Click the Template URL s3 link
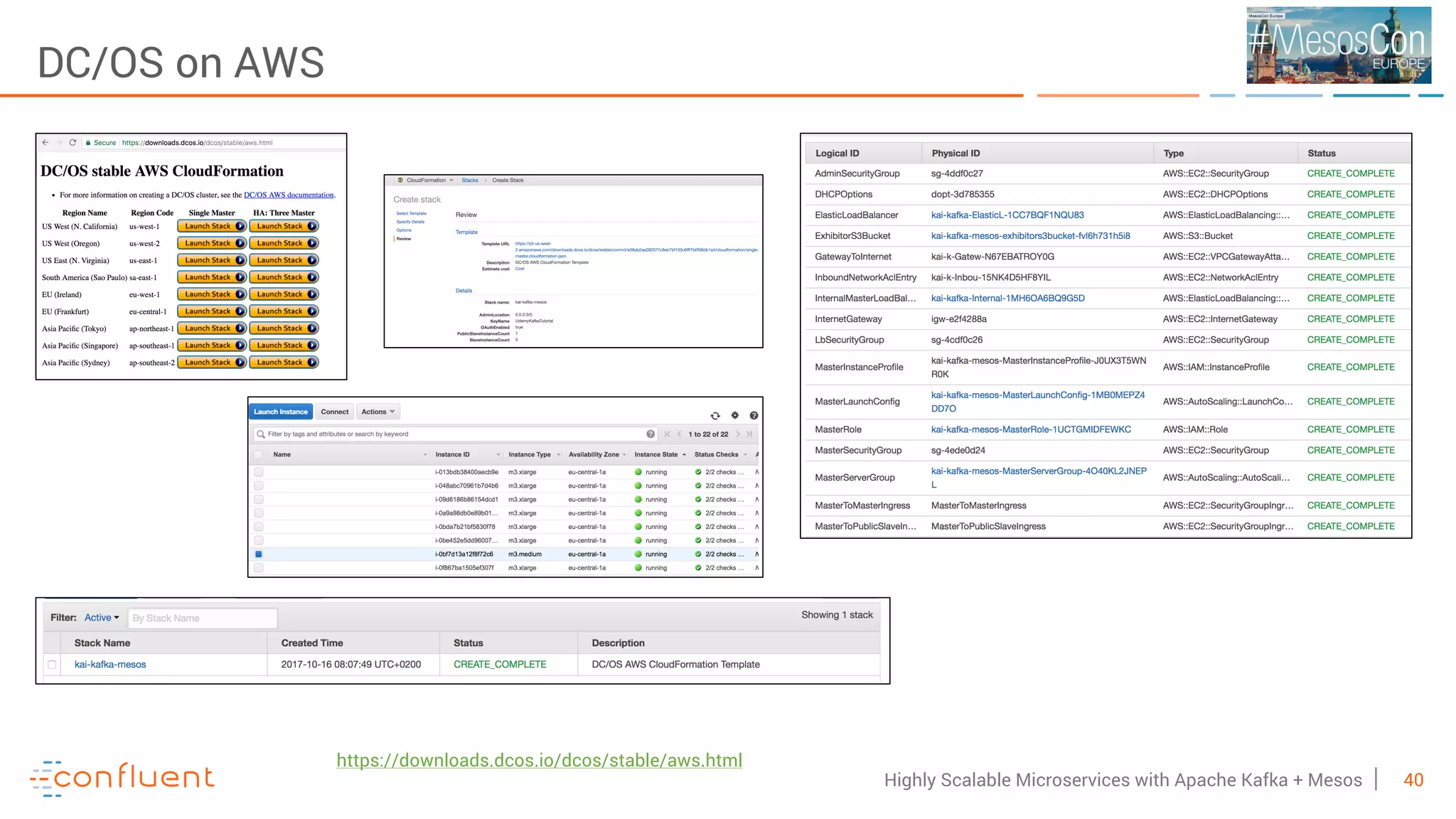Viewport: 1456px width, 819px height. [637, 250]
